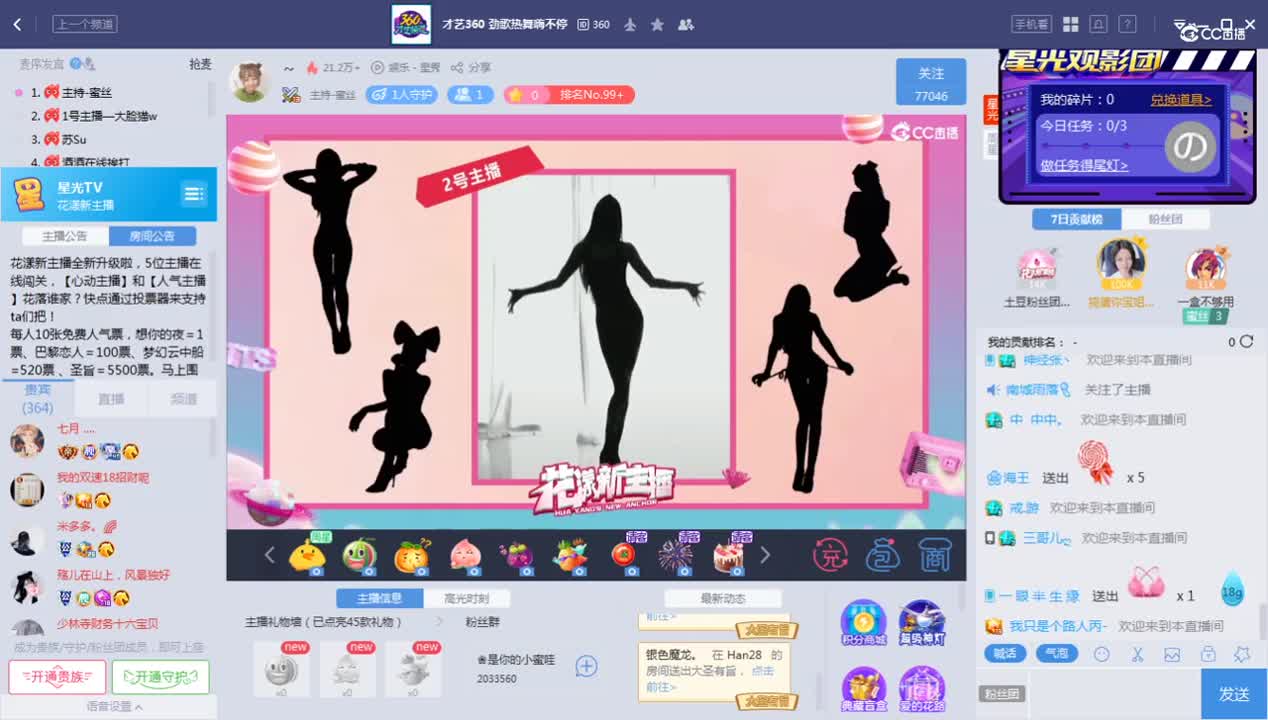Open the 阿拉神灯 icon
The width and height of the screenshot is (1268, 720).
click(x=922, y=623)
